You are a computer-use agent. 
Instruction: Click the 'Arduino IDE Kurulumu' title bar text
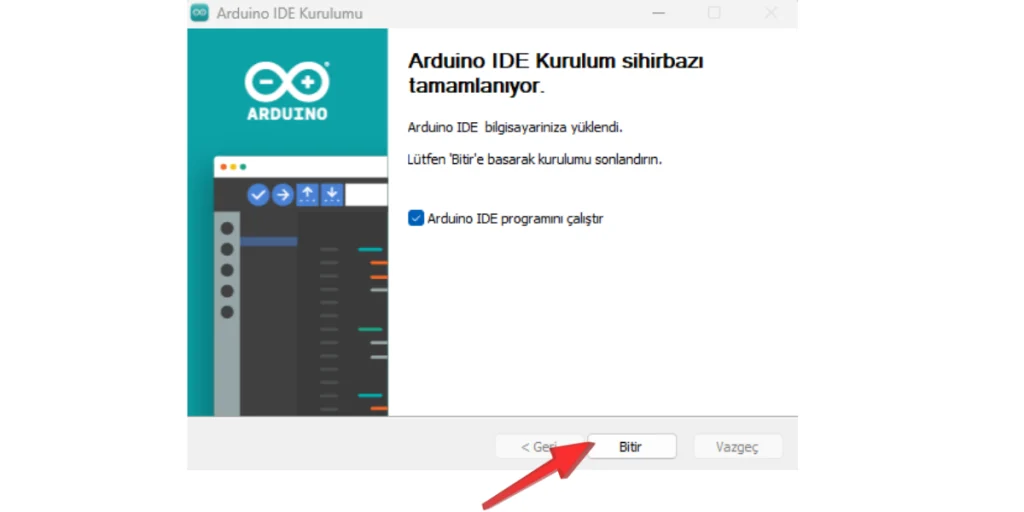pos(290,14)
